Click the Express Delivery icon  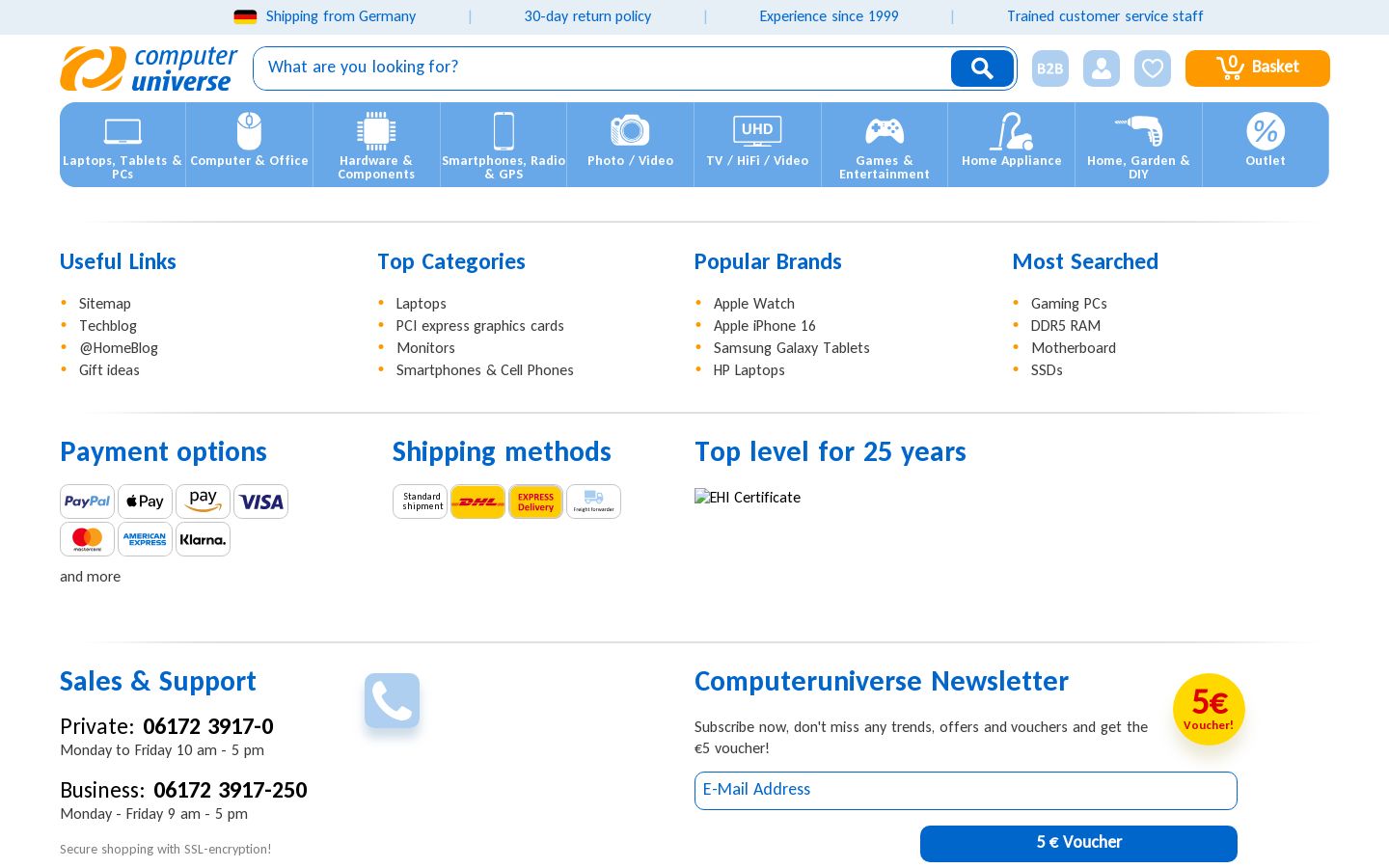(535, 502)
